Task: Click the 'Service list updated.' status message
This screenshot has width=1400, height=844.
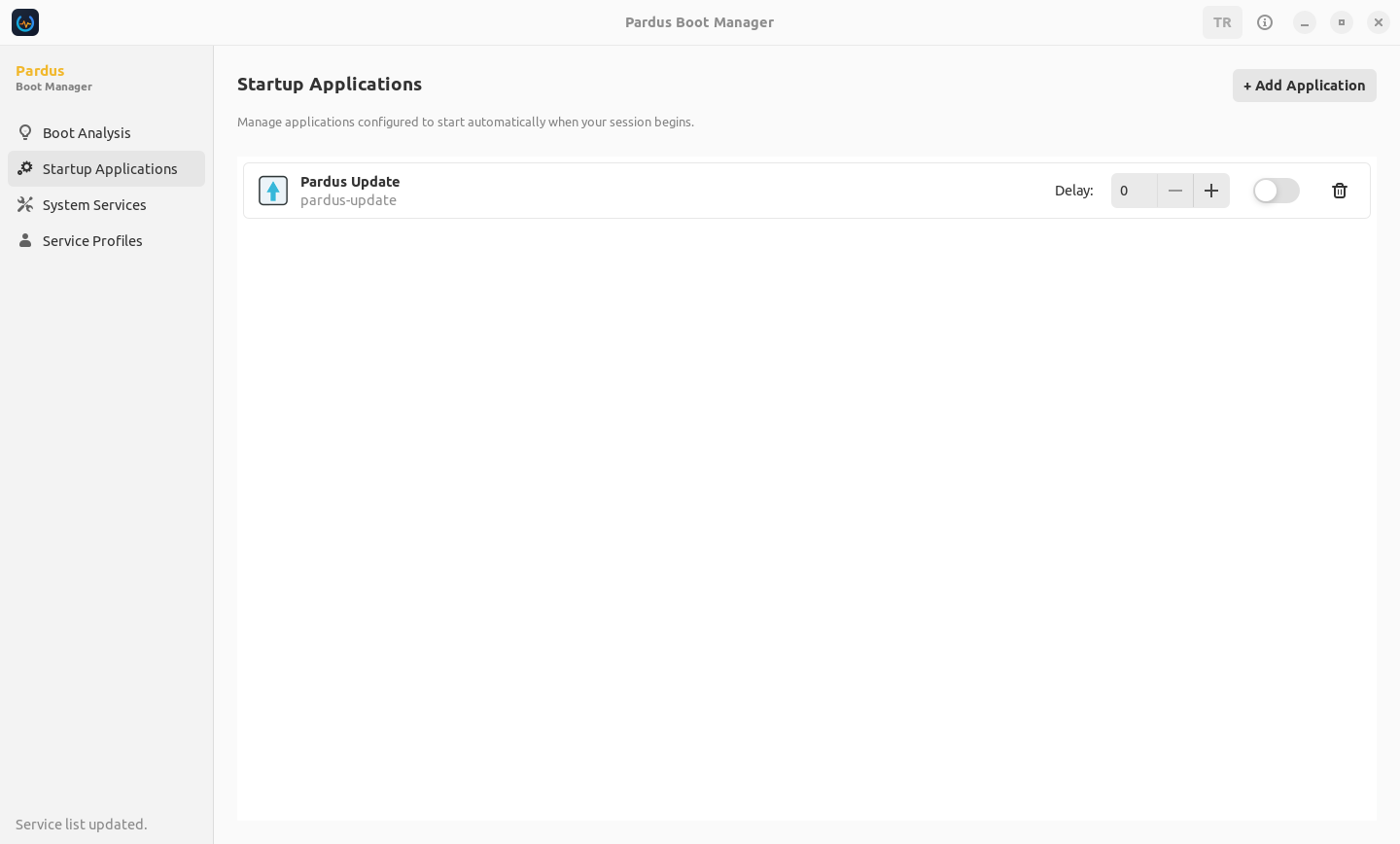Action: click(x=82, y=825)
